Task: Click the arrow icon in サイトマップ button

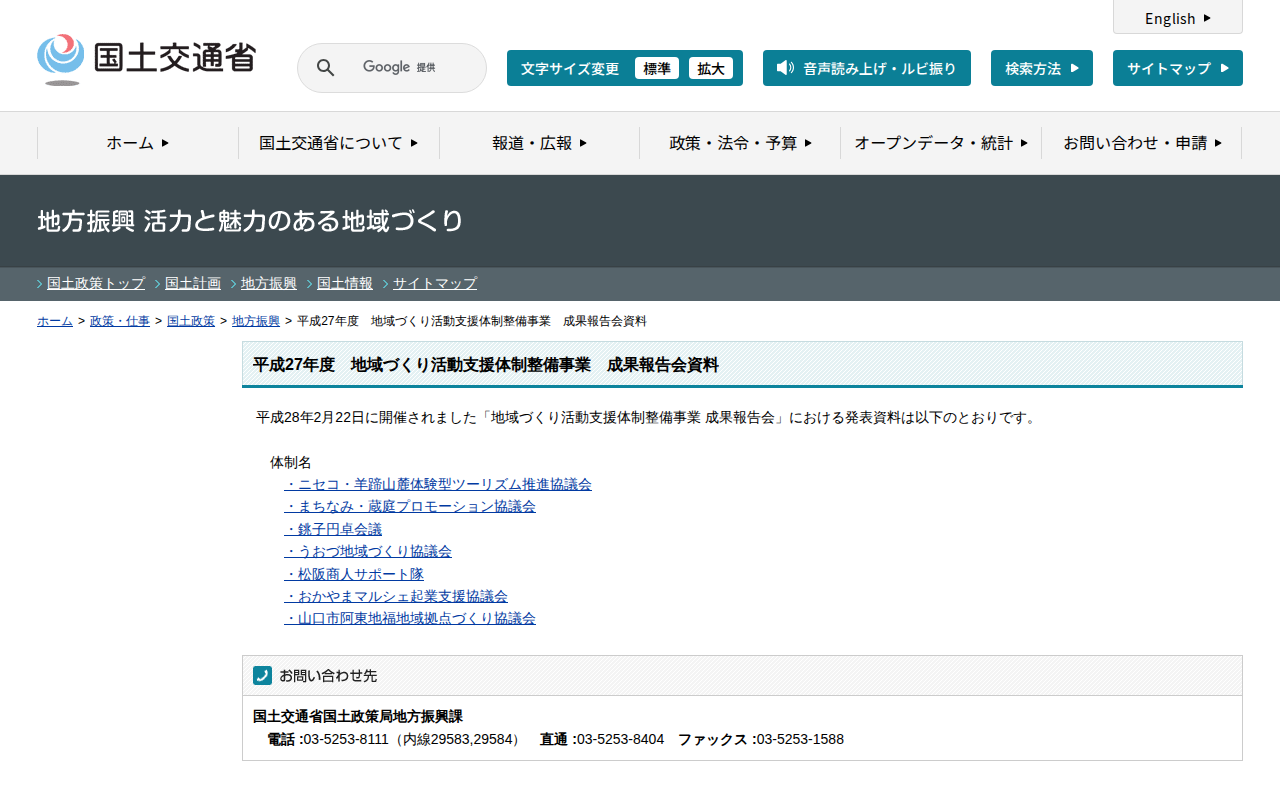Action: pos(1224,68)
